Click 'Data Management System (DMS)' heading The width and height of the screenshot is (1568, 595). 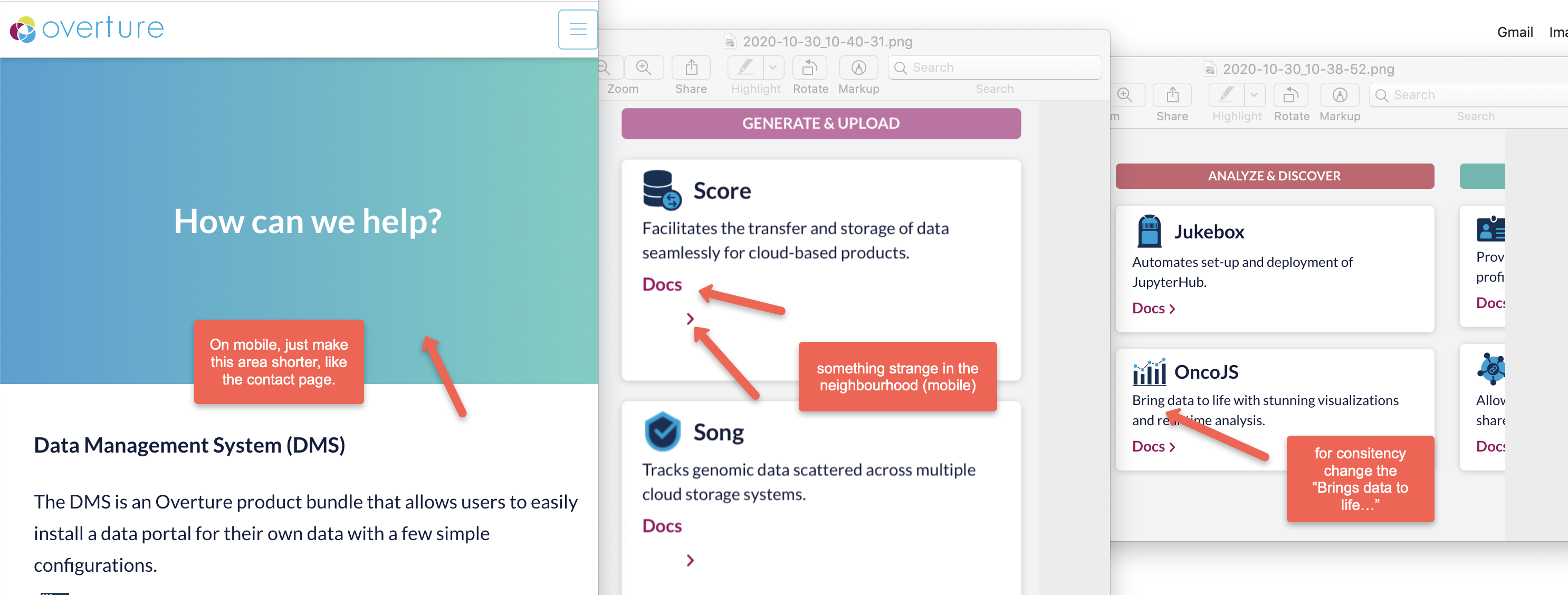pos(189,445)
